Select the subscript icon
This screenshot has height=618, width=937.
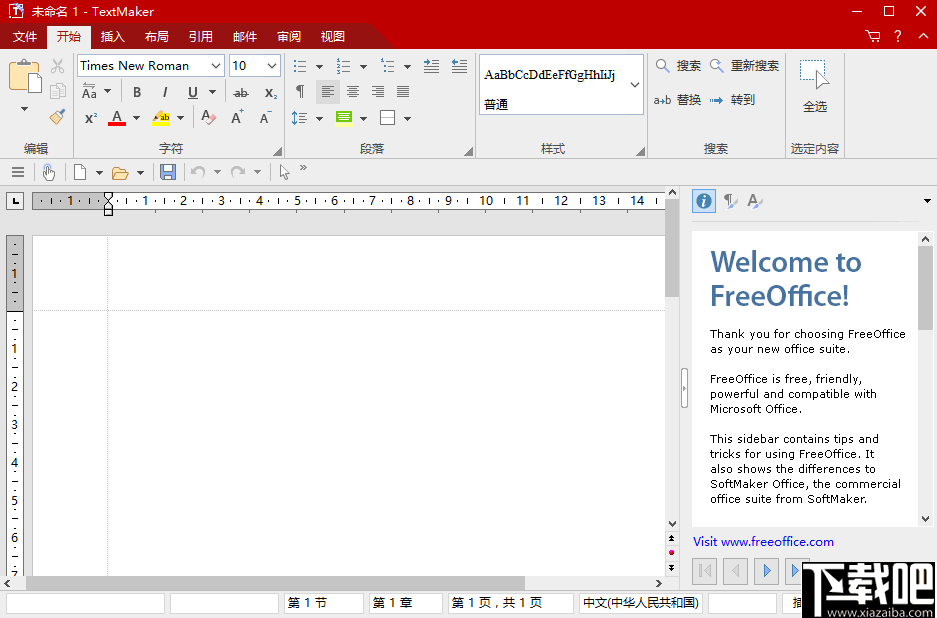pyautogui.click(x=270, y=91)
